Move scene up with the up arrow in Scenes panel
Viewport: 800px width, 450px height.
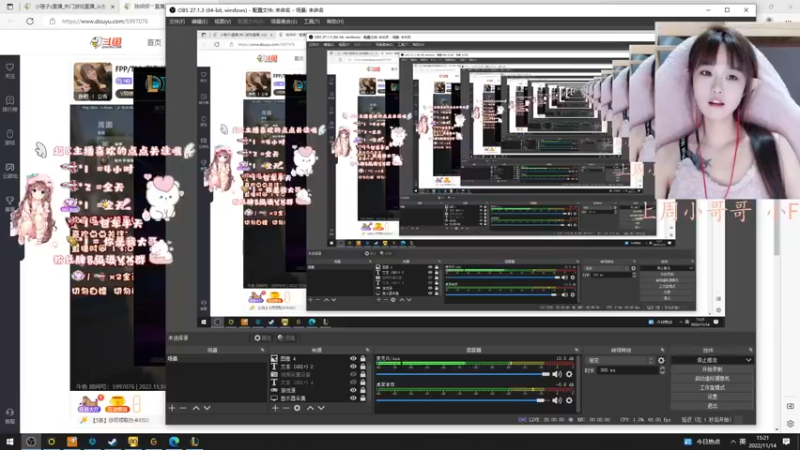pyautogui.click(x=196, y=408)
